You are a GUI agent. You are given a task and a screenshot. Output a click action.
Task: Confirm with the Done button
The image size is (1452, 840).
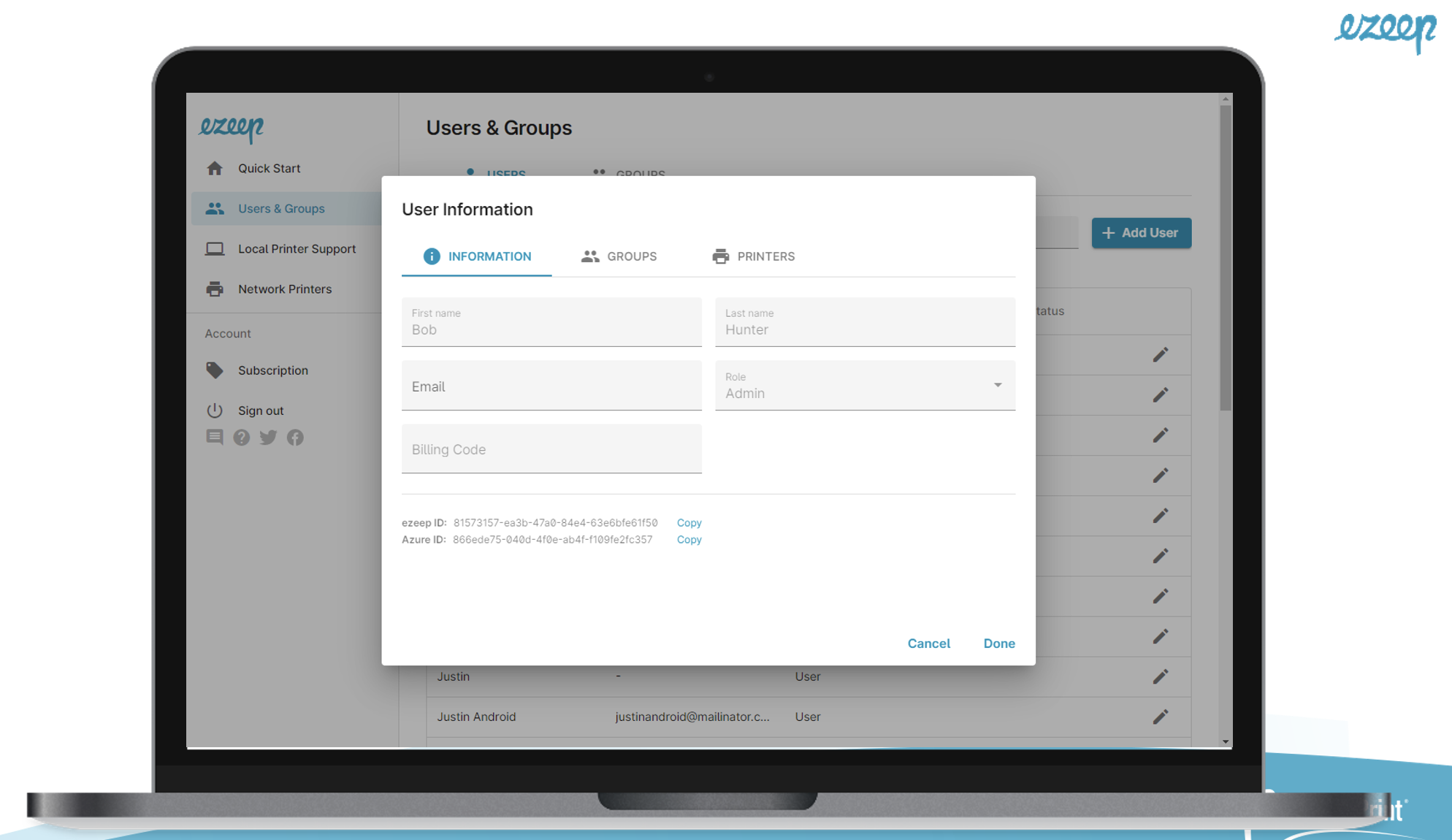998,644
